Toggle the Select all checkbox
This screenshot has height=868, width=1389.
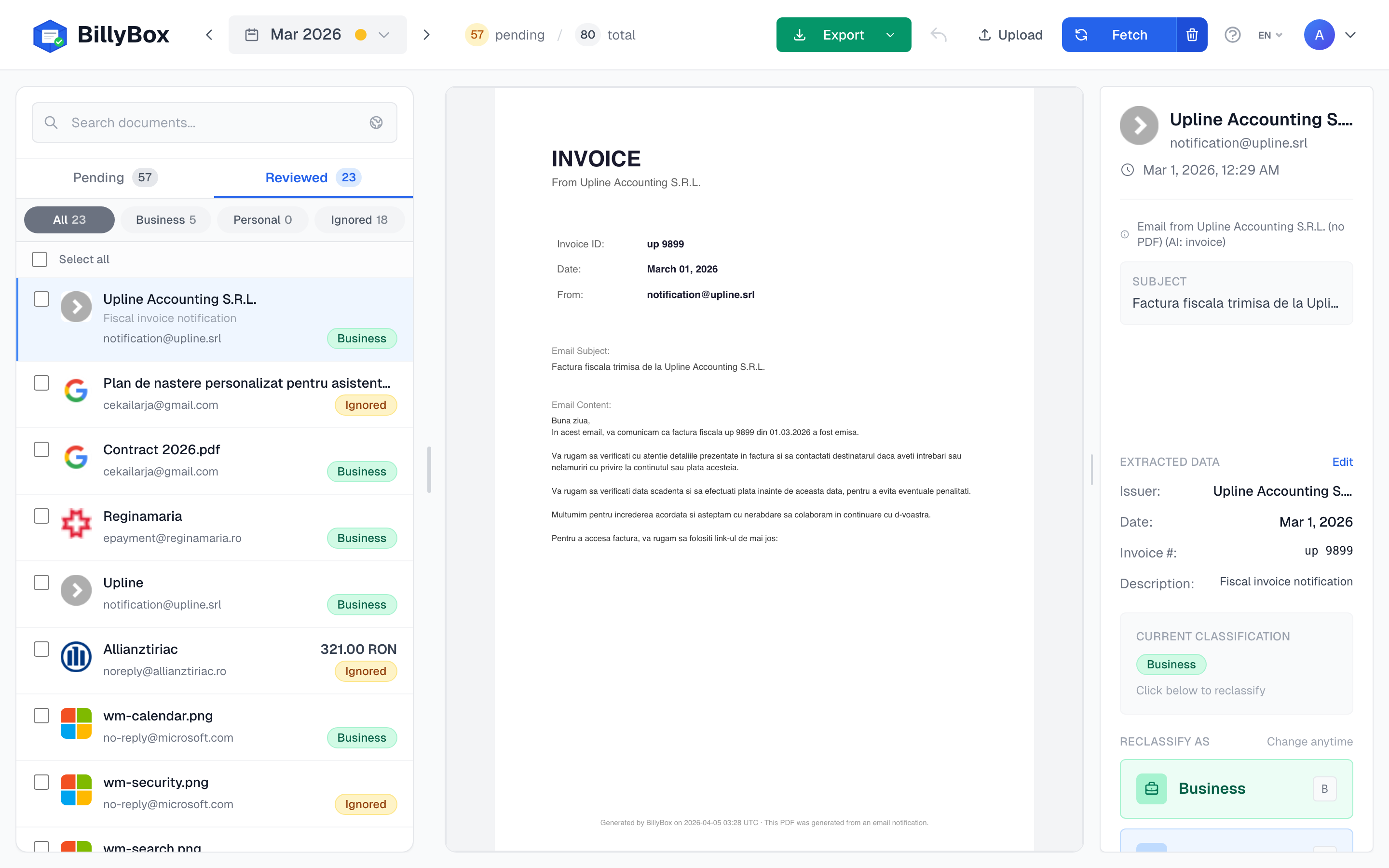click(x=40, y=259)
